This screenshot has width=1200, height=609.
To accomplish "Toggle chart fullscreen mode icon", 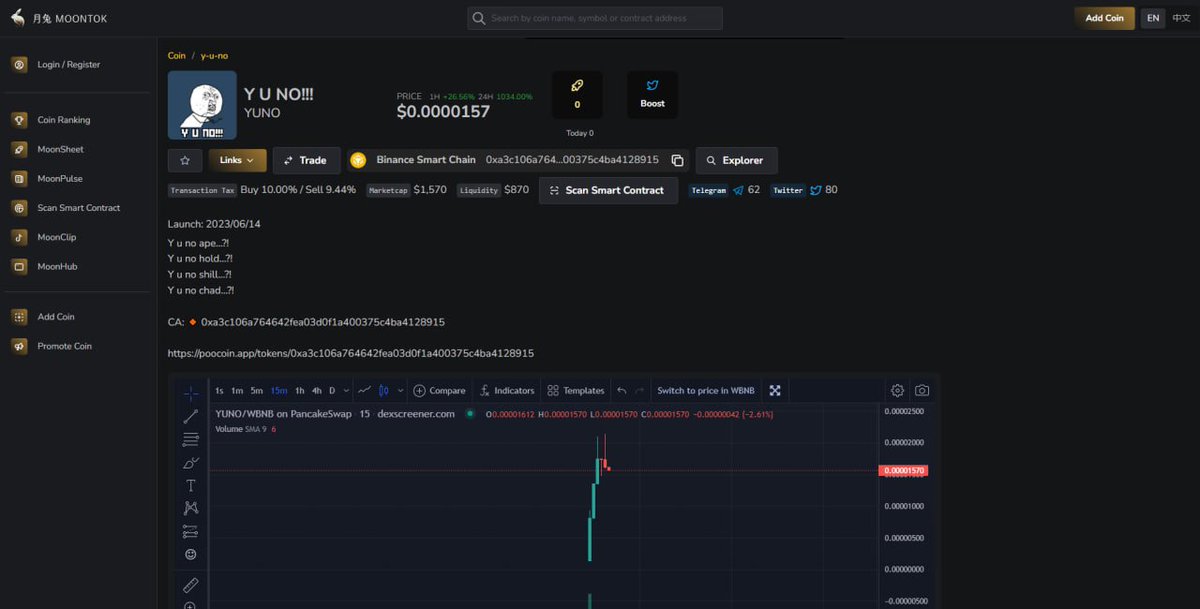I will click(x=774, y=391).
